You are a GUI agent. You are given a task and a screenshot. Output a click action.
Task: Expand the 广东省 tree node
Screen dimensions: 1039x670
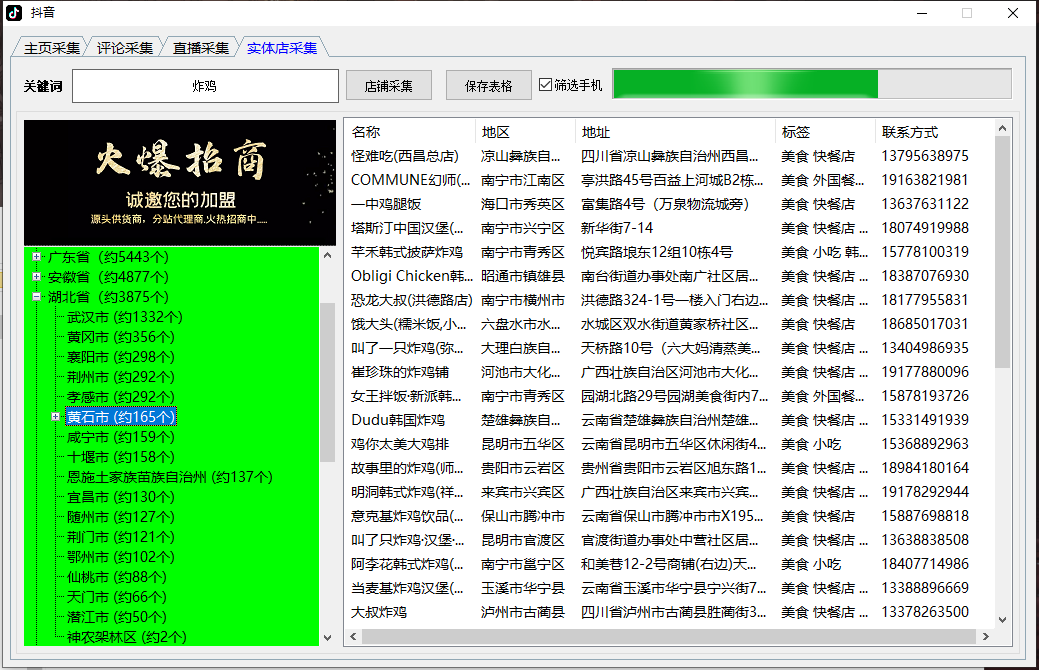point(36,256)
